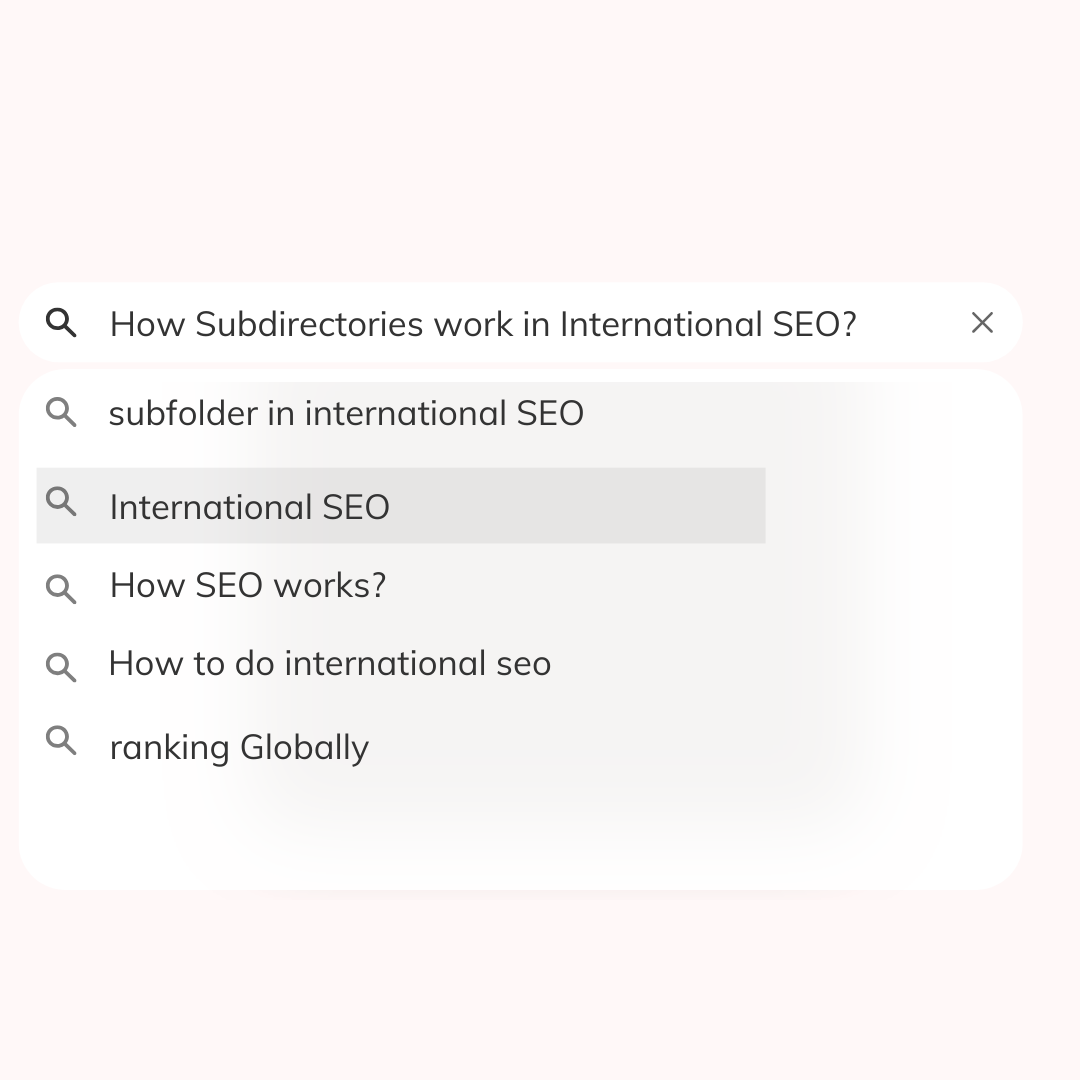The height and width of the screenshot is (1080, 1080).
Task: Click the X icon to clear the query
Action: coord(982,323)
